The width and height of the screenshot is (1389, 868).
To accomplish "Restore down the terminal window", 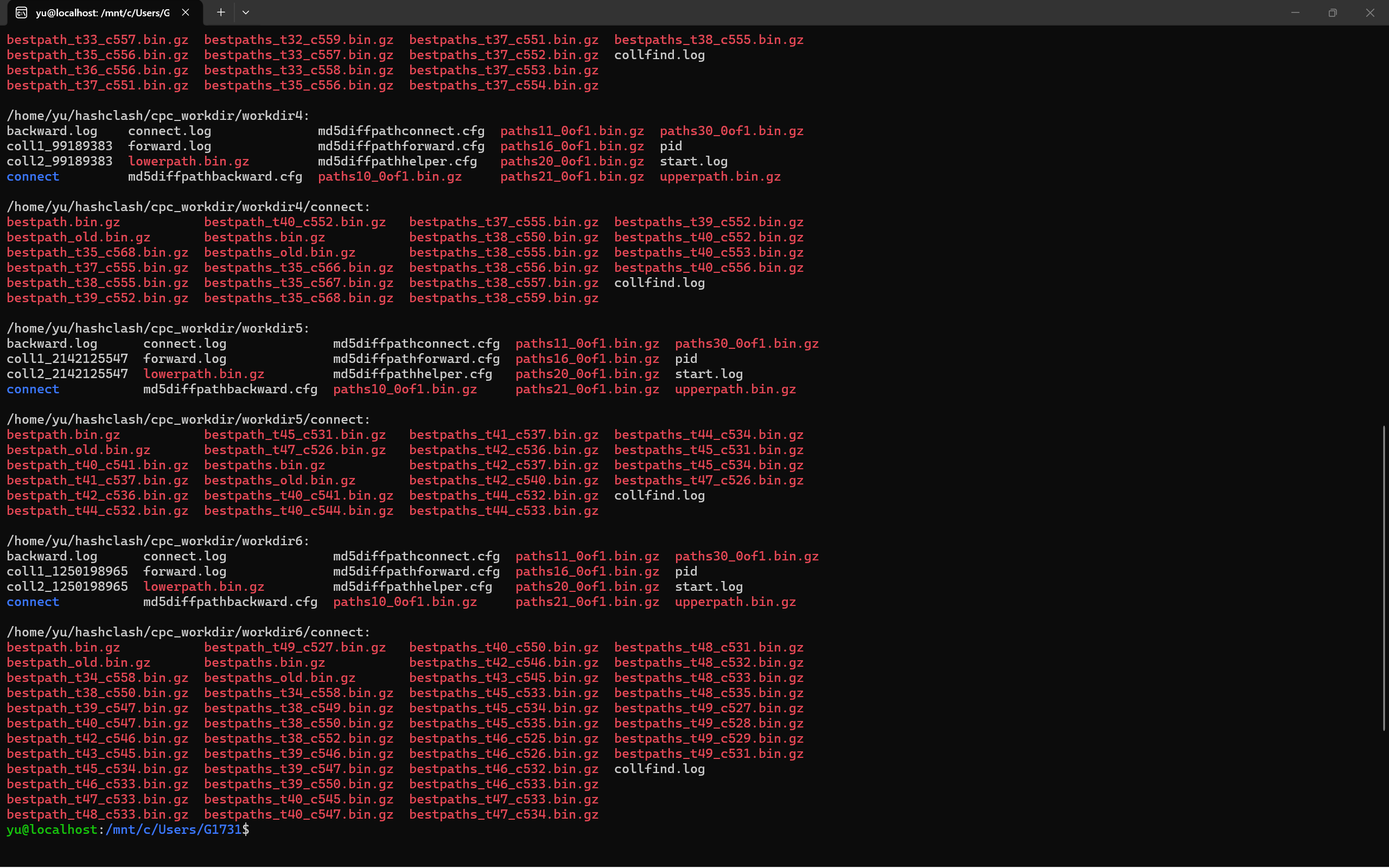I will tap(1332, 12).
